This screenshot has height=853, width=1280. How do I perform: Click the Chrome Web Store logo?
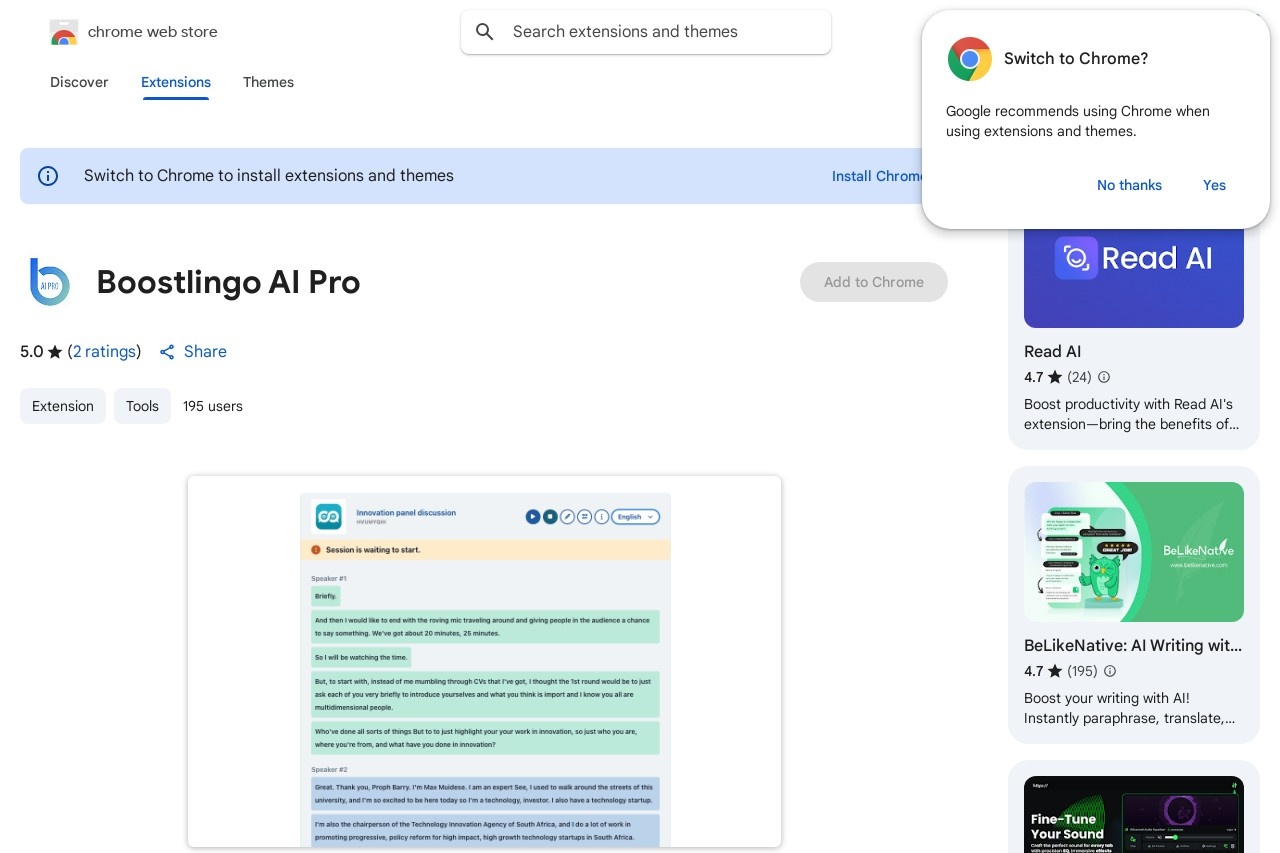[64, 32]
